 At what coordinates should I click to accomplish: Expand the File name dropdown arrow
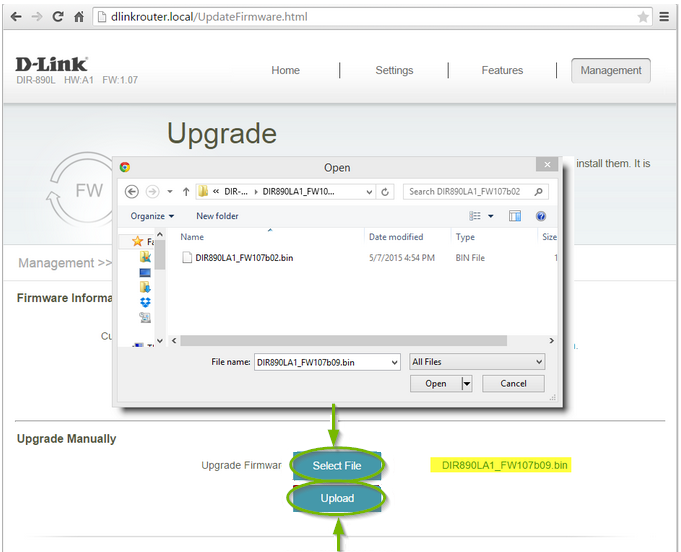(x=394, y=362)
